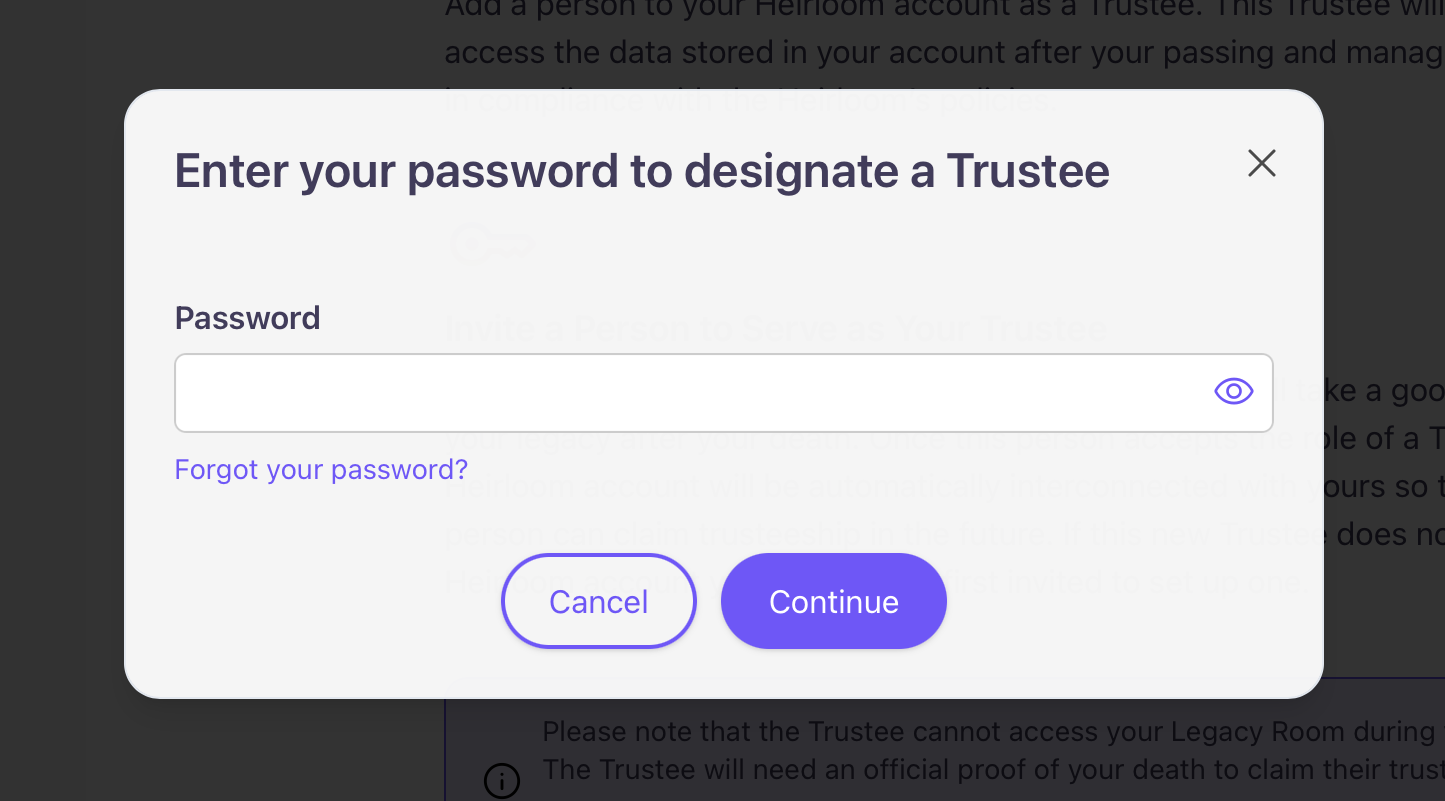This screenshot has height=801, width=1445.
Task: Click the circled info icon beside the Trustee note
Action: (501, 780)
